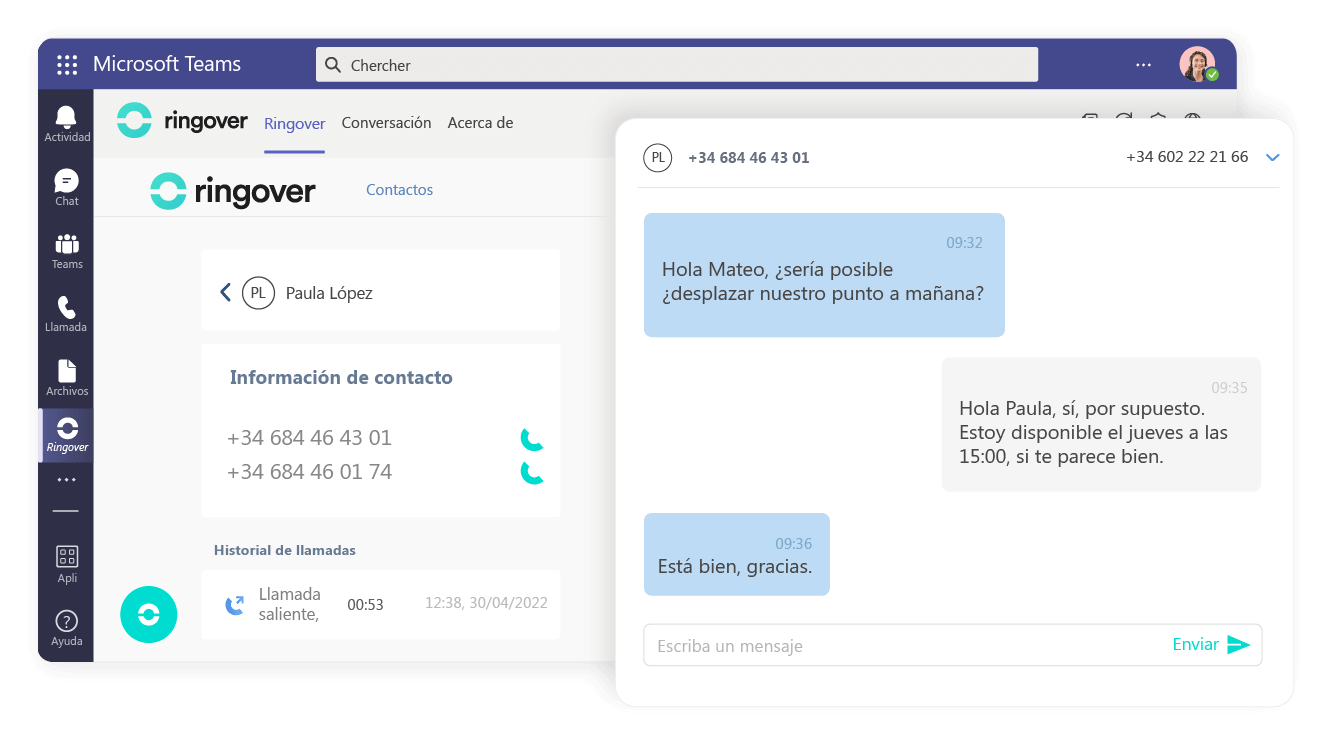
Task: Click the teal Ringover floating call button
Action: click(148, 614)
